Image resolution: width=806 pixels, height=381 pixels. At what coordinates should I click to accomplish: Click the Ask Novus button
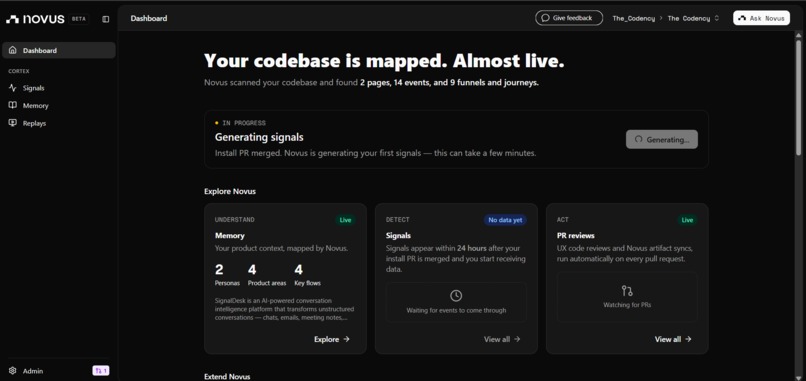point(761,18)
